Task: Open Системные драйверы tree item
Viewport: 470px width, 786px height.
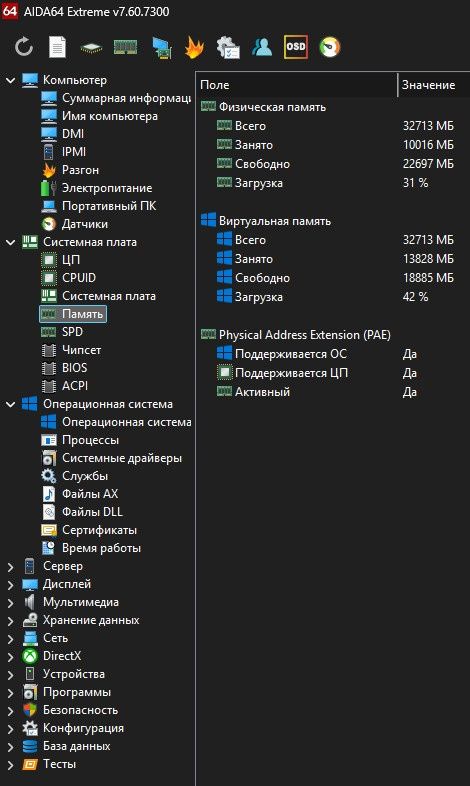Action: tap(111, 458)
